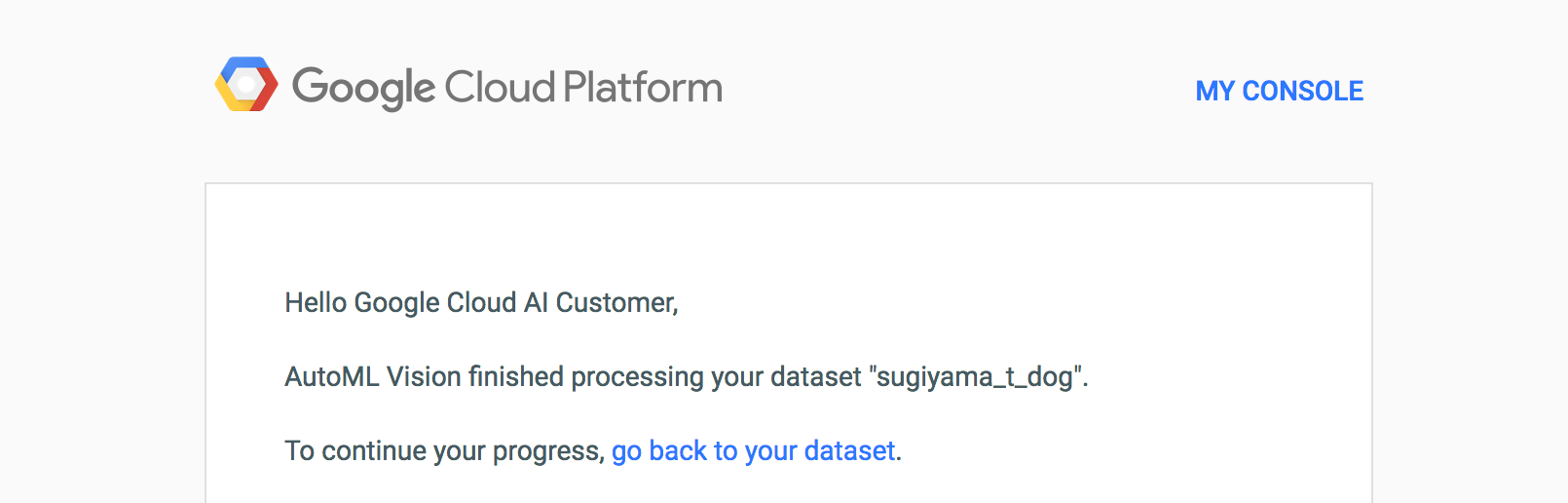This screenshot has width=1568, height=503.
Task: Click the word "Customer," ending the greeting
Action: tap(616, 302)
